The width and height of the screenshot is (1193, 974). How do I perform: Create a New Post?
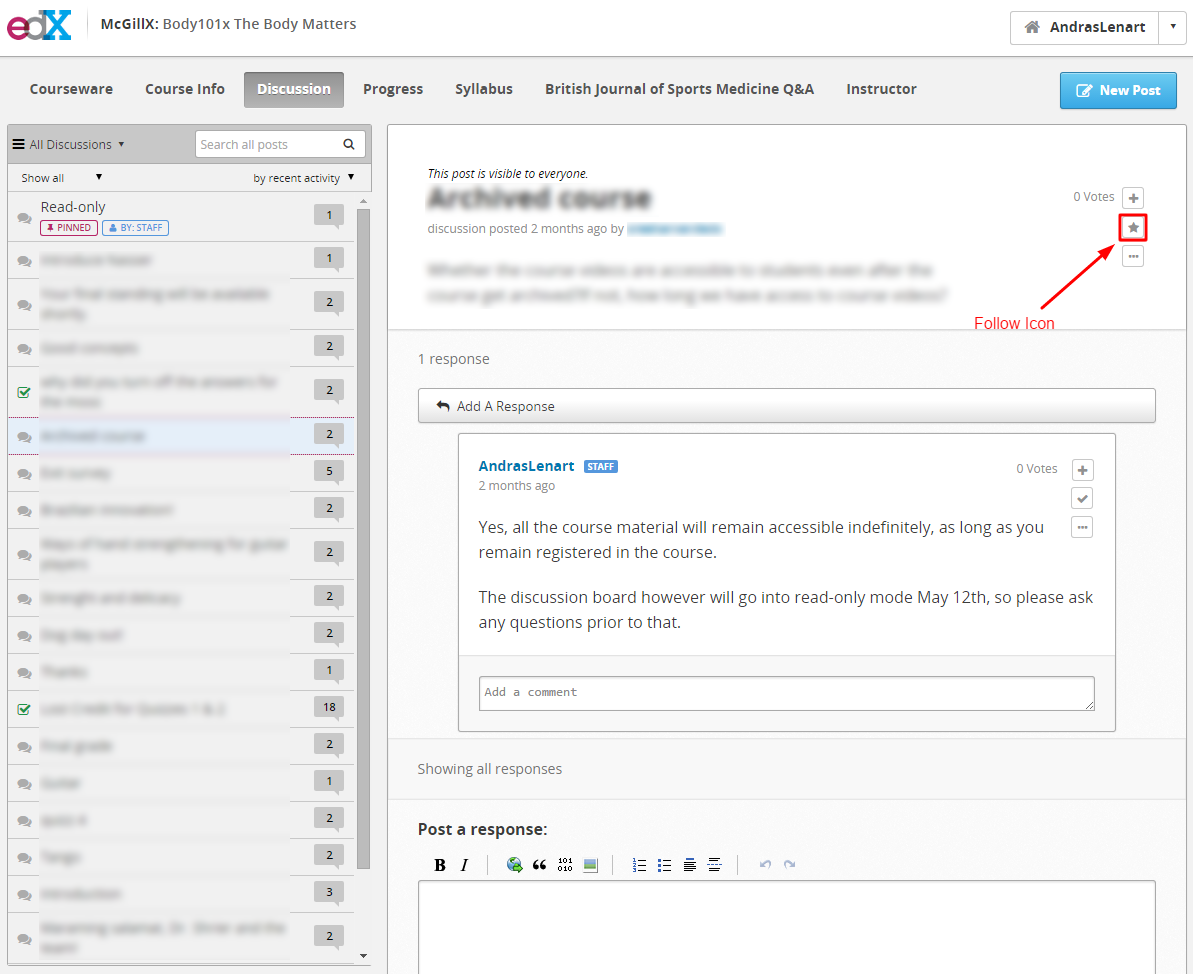click(x=1118, y=91)
